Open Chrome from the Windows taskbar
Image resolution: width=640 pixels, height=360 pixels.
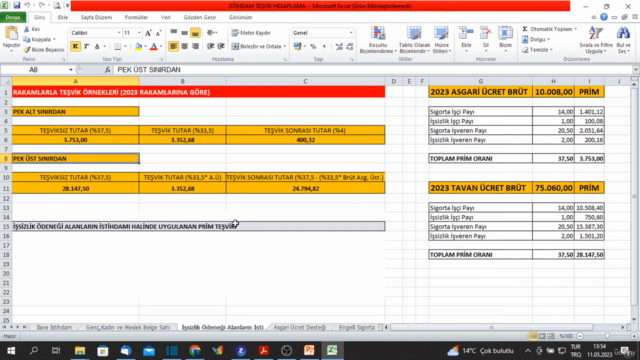(x=195, y=351)
